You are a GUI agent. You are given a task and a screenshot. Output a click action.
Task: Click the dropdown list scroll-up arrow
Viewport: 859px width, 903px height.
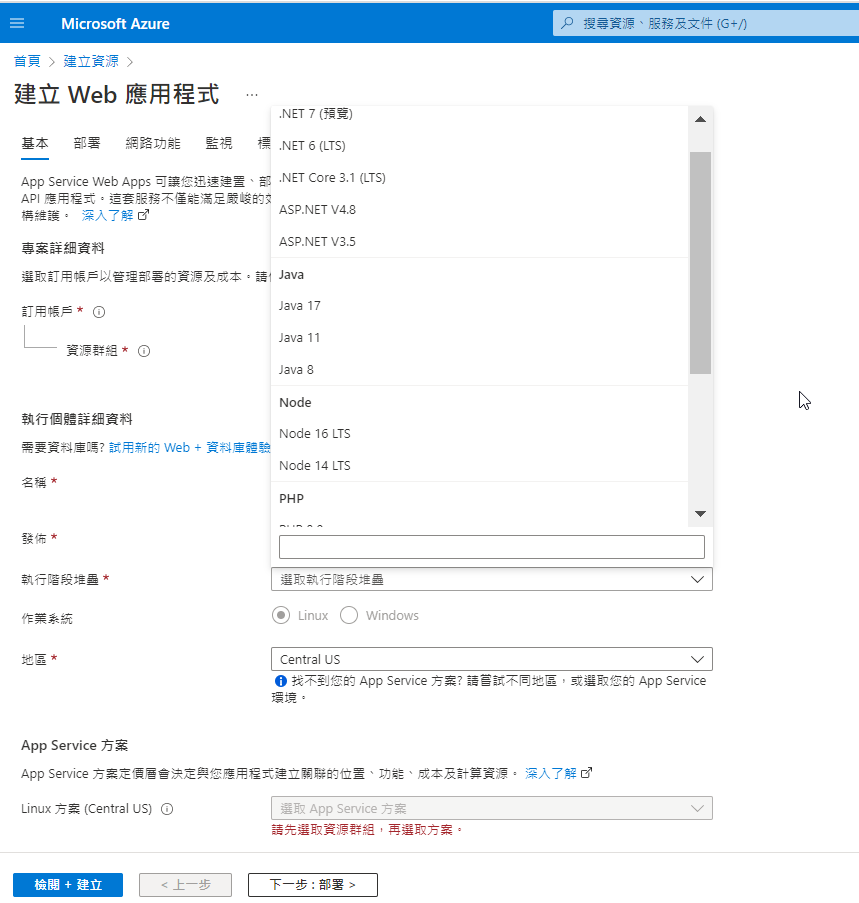pyautogui.click(x=700, y=119)
